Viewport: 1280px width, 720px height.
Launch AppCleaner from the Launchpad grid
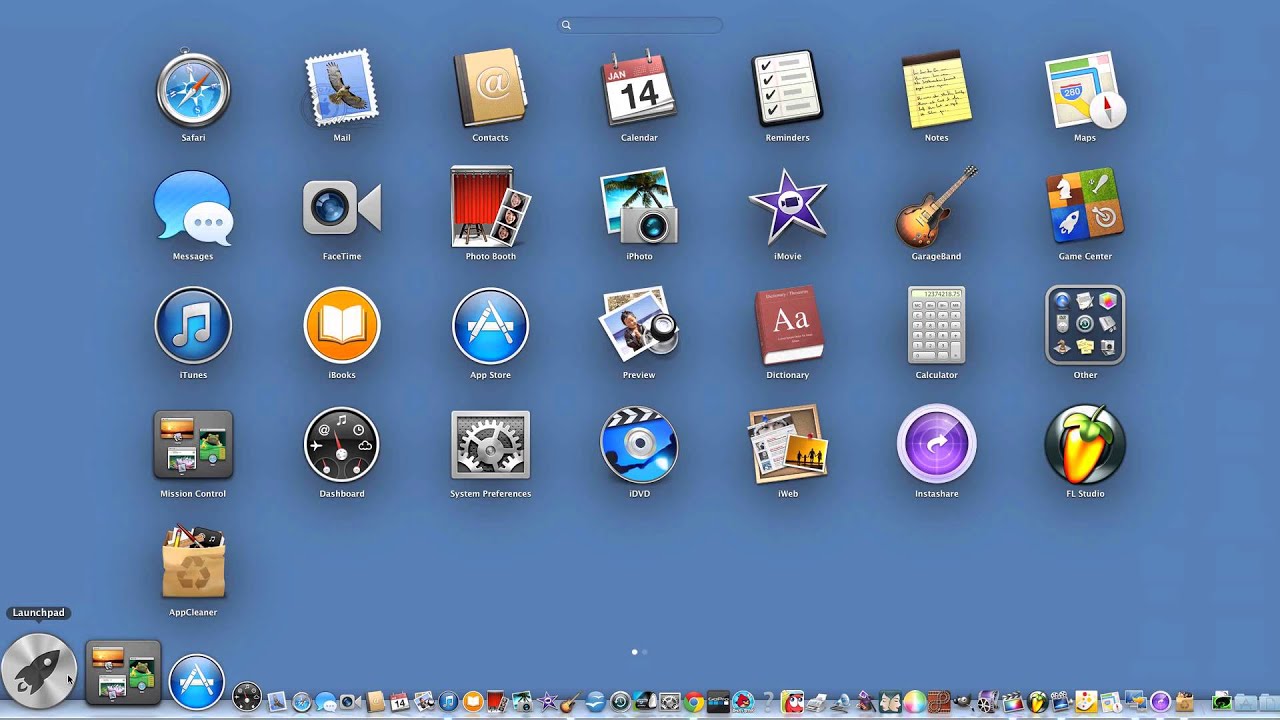point(193,563)
